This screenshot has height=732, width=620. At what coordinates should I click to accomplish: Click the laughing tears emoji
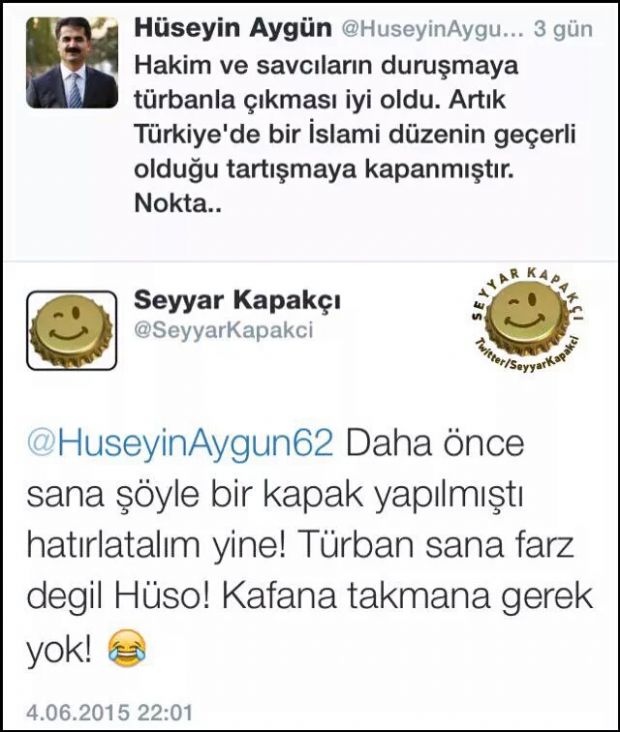point(126,648)
